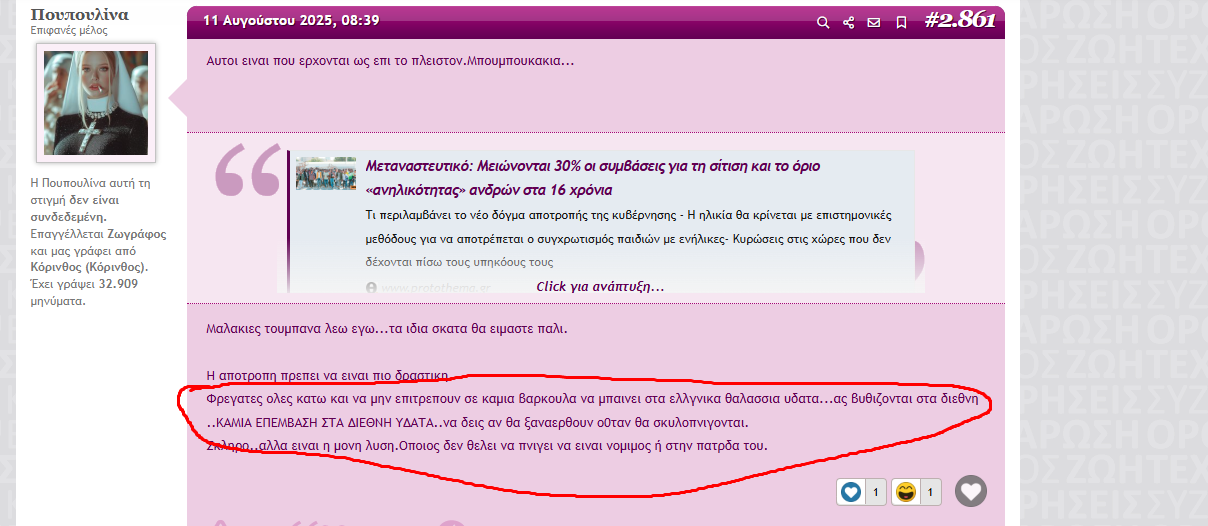This screenshot has height=526, width=1208.
Task: Show the count next to the laughing reaction
Action: click(929, 492)
